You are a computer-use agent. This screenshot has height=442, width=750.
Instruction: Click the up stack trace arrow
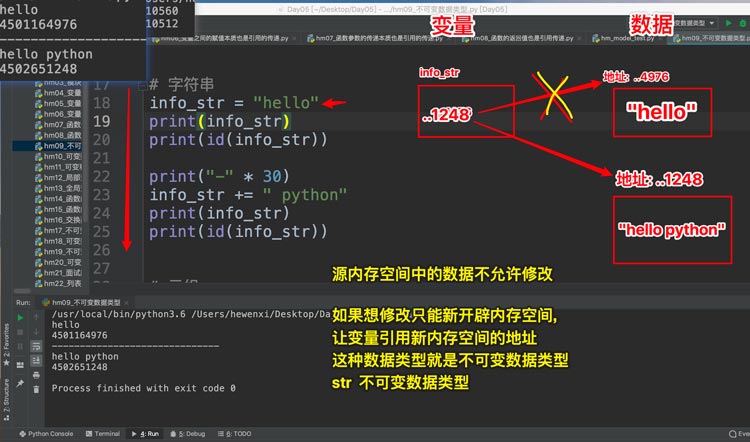pos(36,317)
